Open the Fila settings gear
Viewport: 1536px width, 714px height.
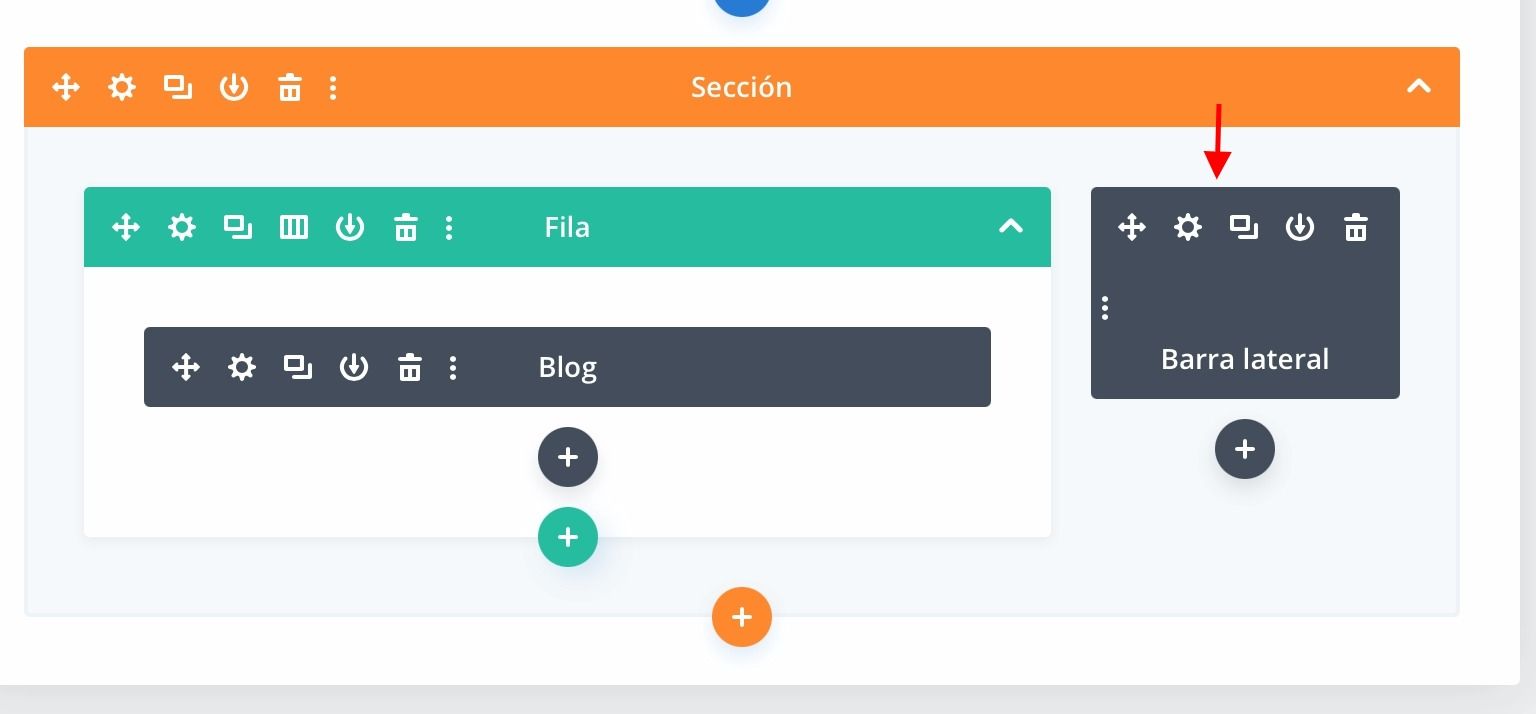182,228
